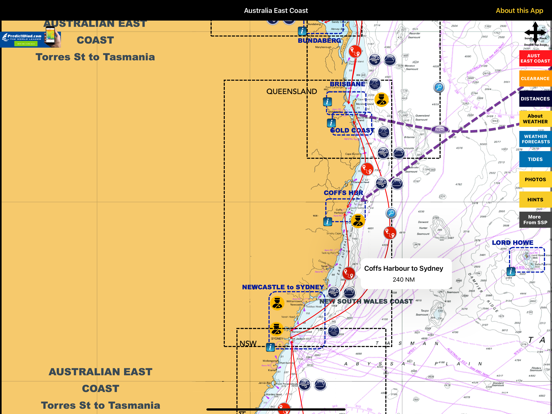Tap the BUNDABERG chart label
This screenshot has height=414, width=552.
(x=319, y=40)
